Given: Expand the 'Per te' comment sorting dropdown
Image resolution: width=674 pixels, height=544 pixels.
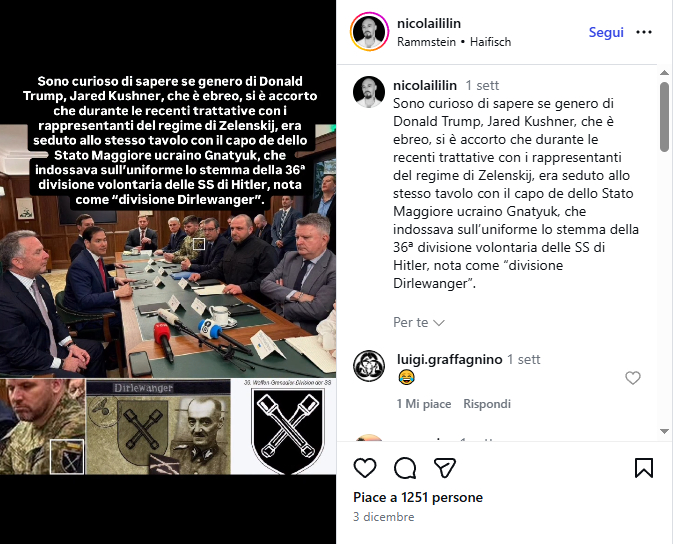Looking at the screenshot, I should [x=419, y=322].
